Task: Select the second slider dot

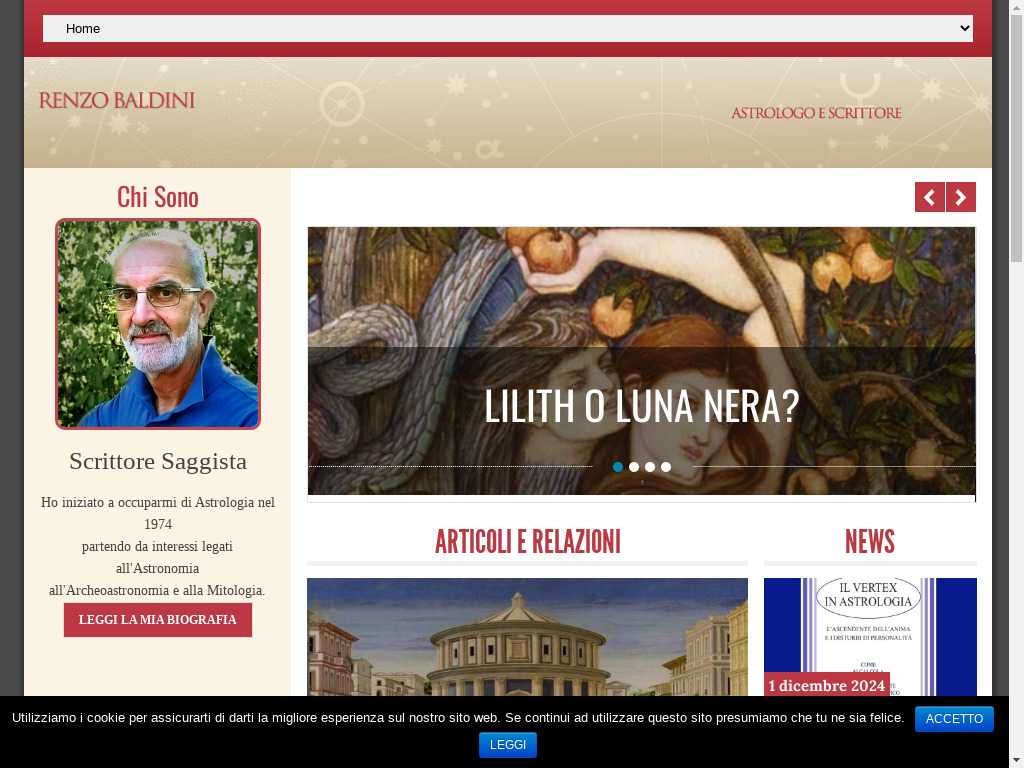Action: click(x=633, y=467)
